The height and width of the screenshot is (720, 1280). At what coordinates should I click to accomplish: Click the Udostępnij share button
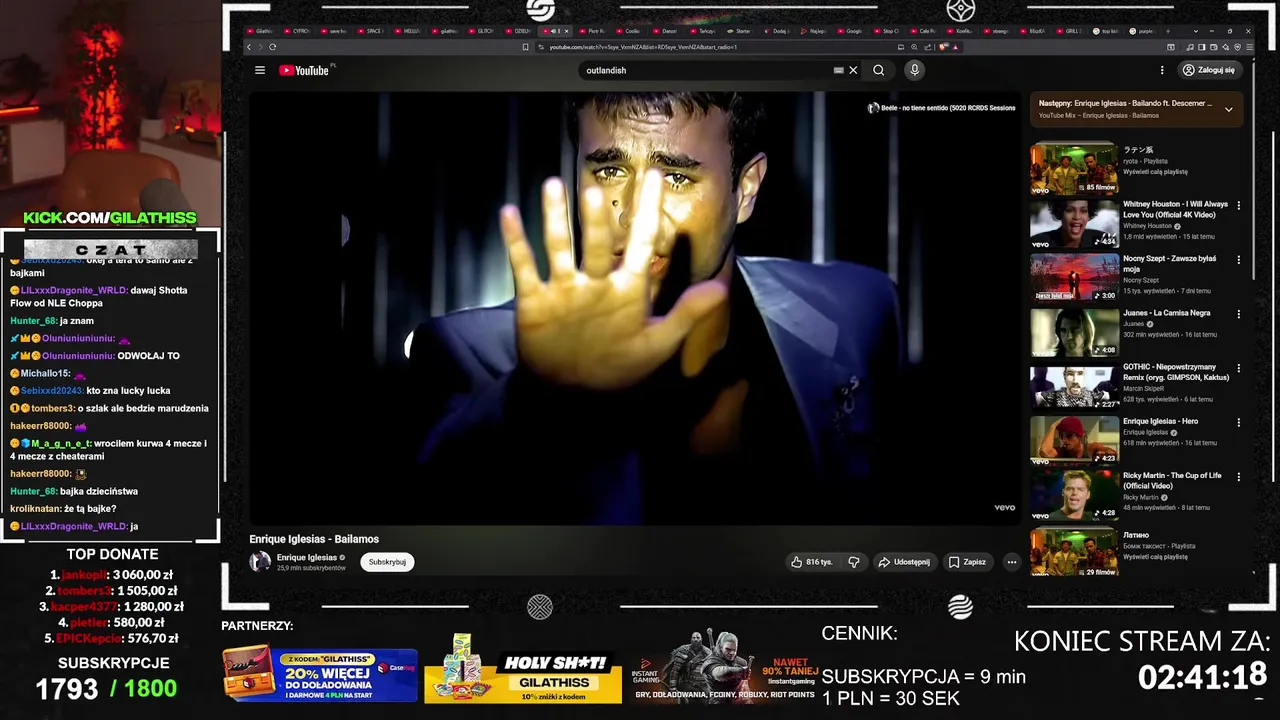(x=904, y=562)
